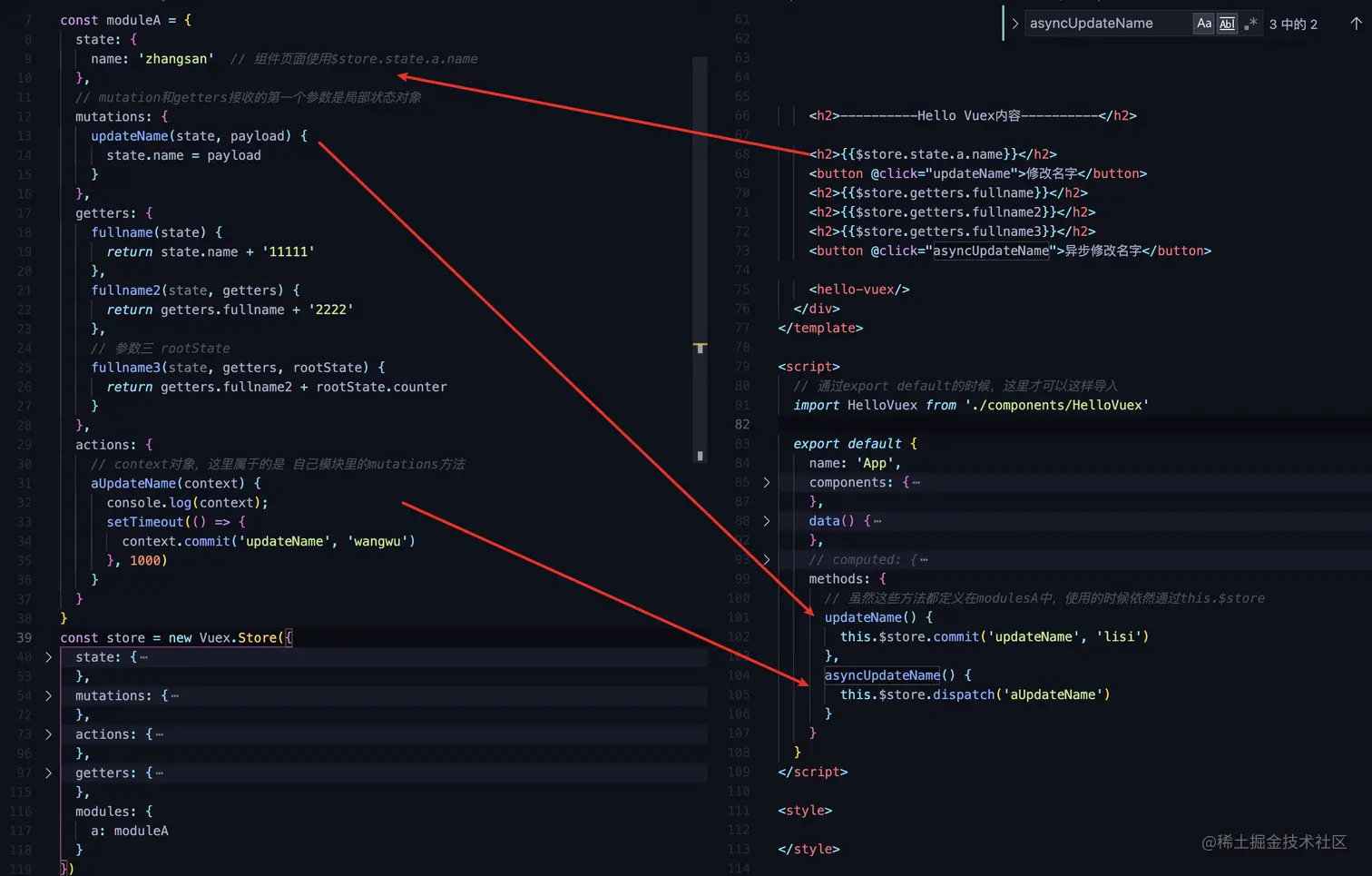Click 'updateName(state, payload) {' mutation
The height and width of the screenshot is (876, 1372).
(x=199, y=136)
